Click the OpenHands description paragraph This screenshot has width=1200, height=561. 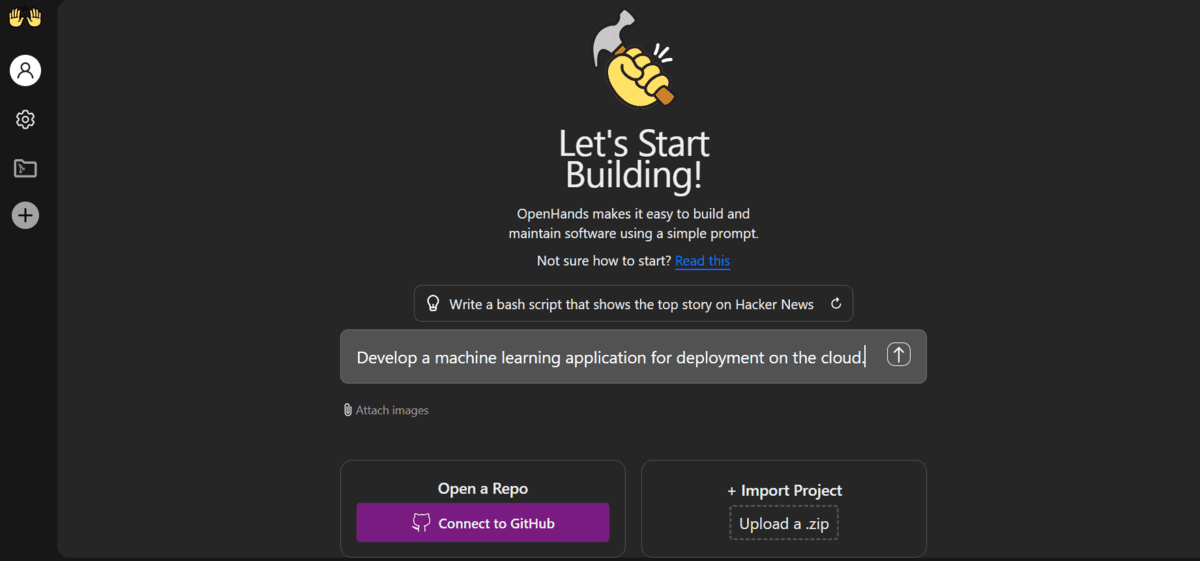pos(633,224)
